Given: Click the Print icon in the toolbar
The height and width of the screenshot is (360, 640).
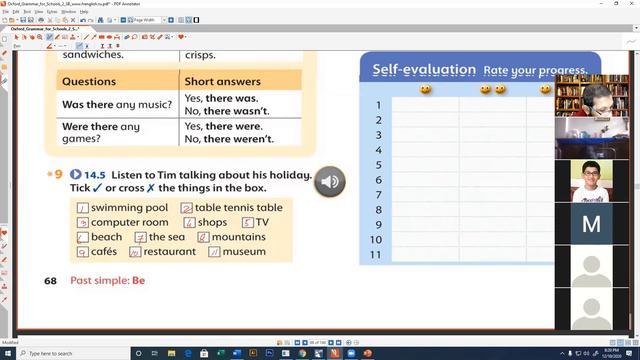Looking at the screenshot, I should pyautogui.click(x=41, y=20).
